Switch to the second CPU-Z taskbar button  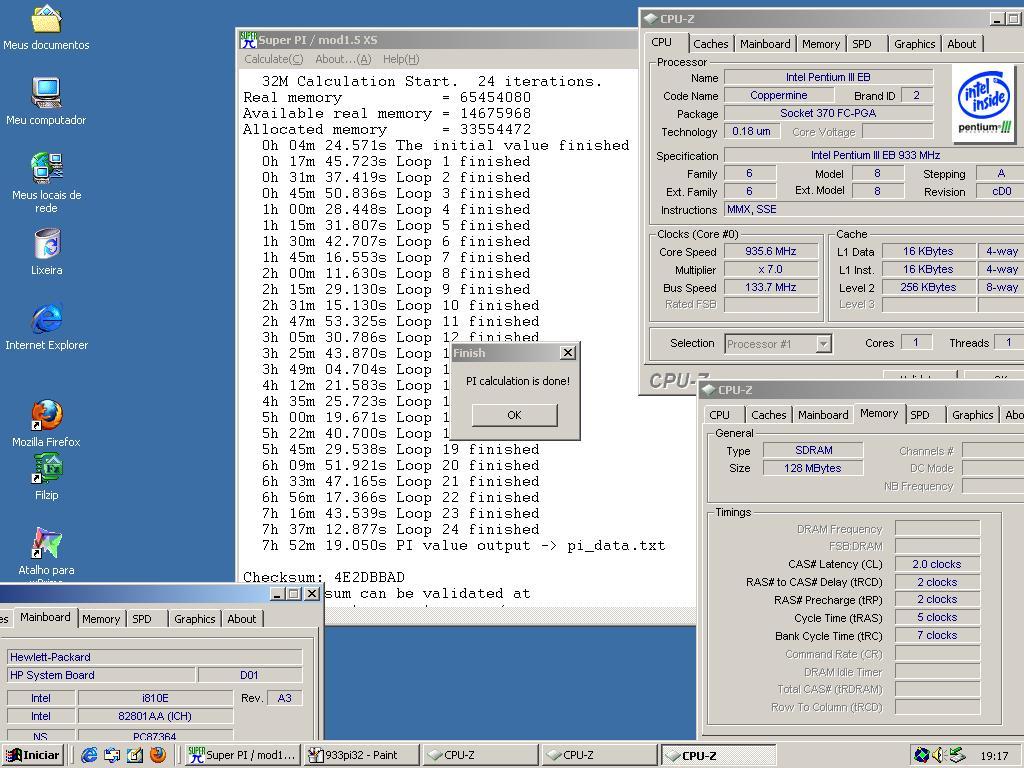599,755
